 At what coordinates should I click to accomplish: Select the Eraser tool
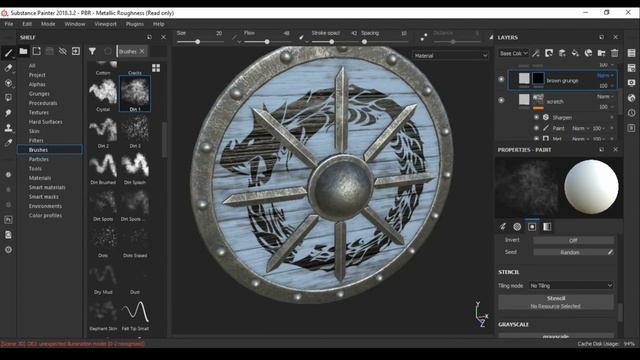point(8,68)
